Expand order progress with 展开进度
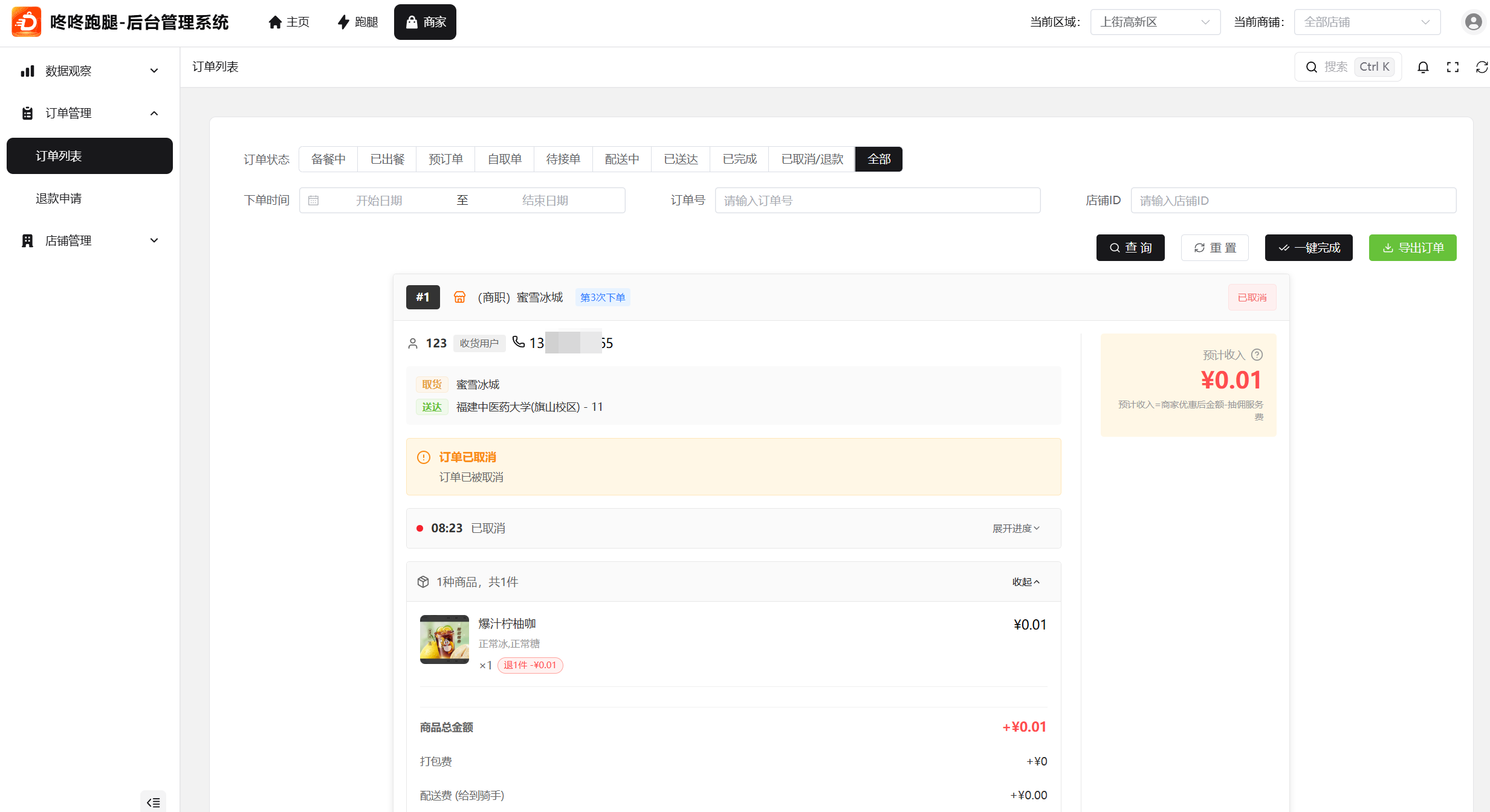 (1016, 529)
